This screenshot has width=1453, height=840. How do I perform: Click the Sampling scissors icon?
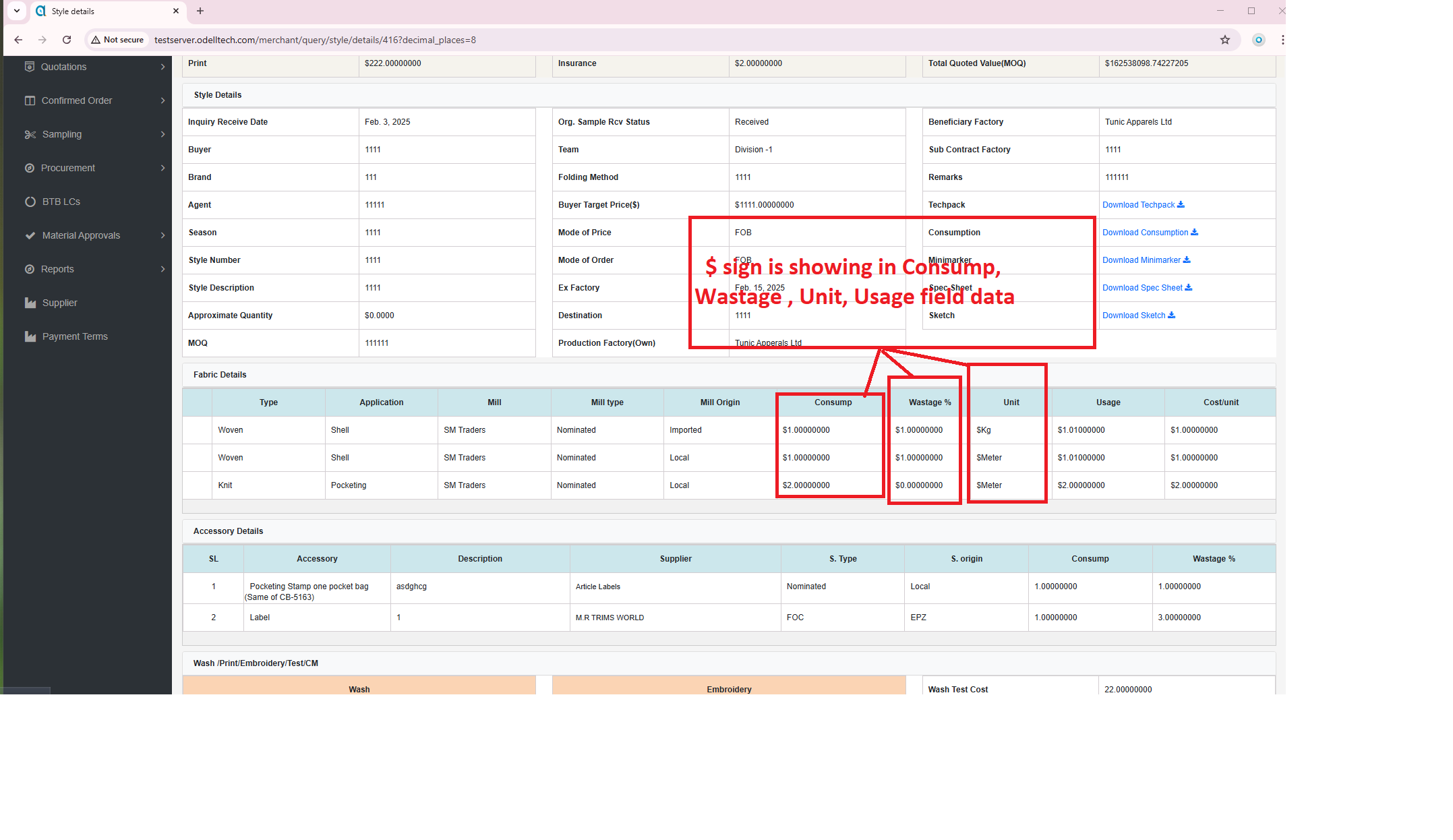point(30,134)
